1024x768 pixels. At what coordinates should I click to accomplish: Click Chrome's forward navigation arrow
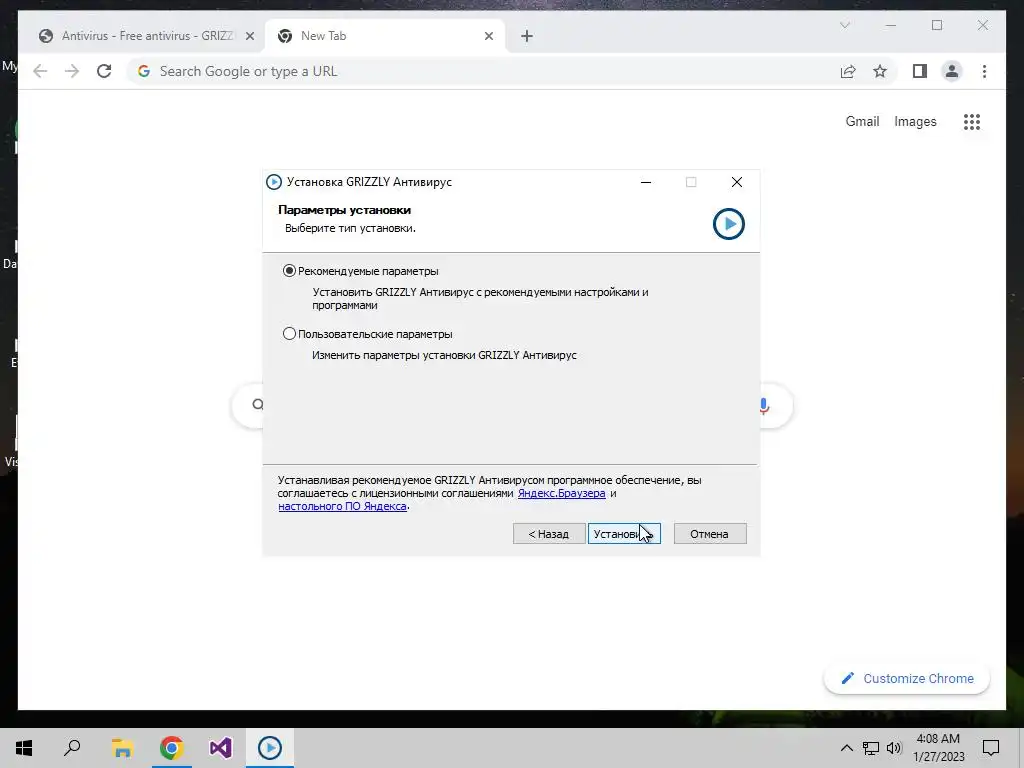pyautogui.click(x=72, y=71)
